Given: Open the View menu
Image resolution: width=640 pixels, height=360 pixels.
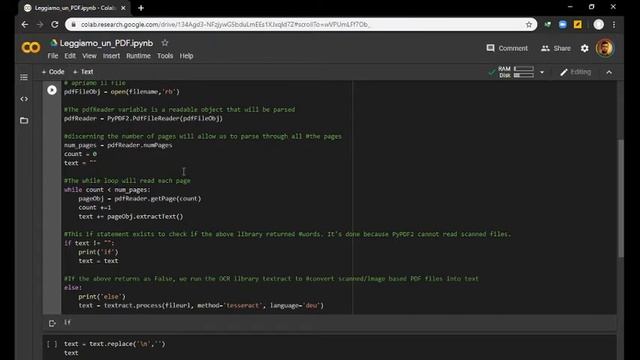Looking at the screenshot, I should click(89, 56).
